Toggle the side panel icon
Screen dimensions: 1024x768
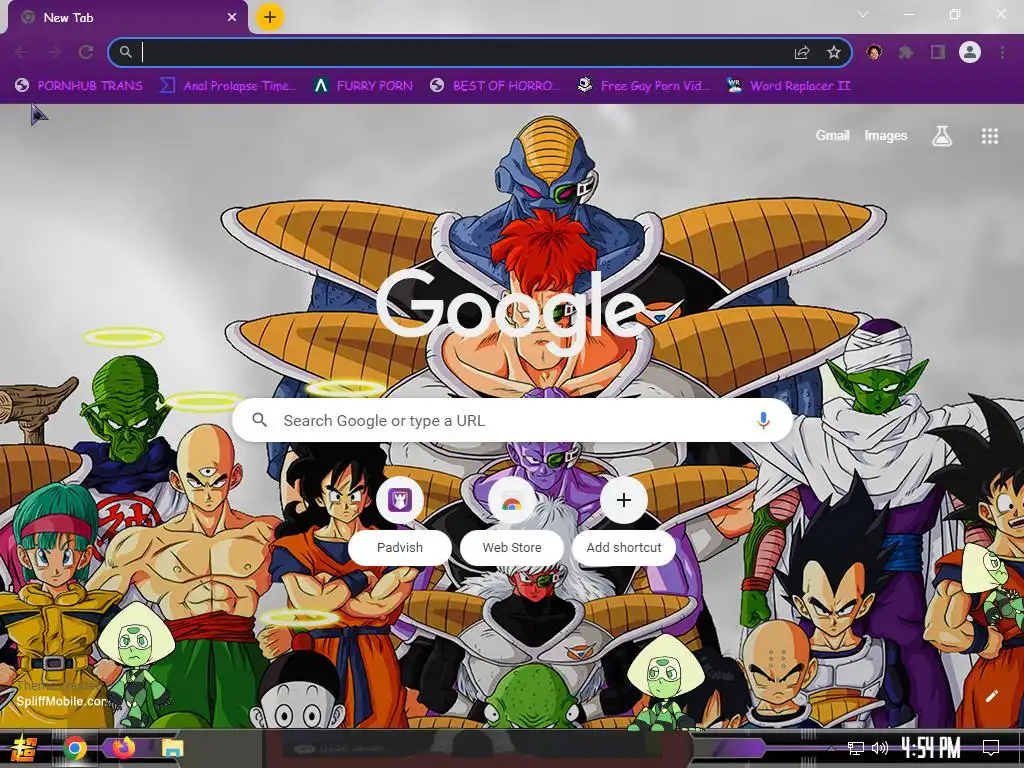pyautogui.click(x=938, y=52)
